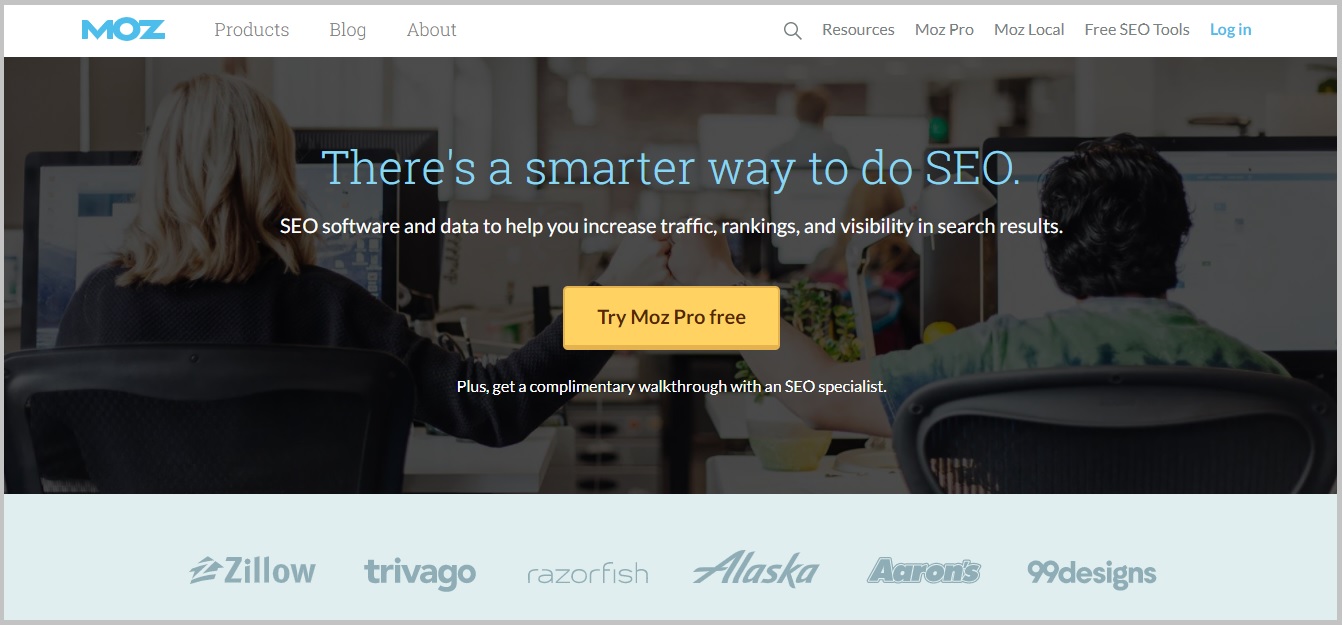This screenshot has width=1342, height=625.
Task: Go to the Blog menu item
Action: coord(348,30)
